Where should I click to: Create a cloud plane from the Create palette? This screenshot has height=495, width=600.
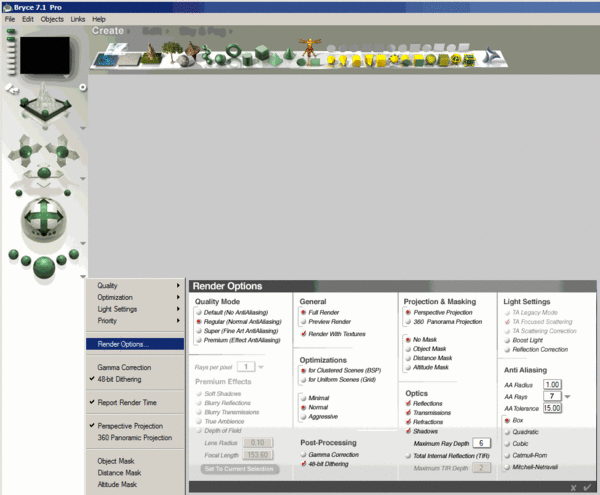pos(117,49)
